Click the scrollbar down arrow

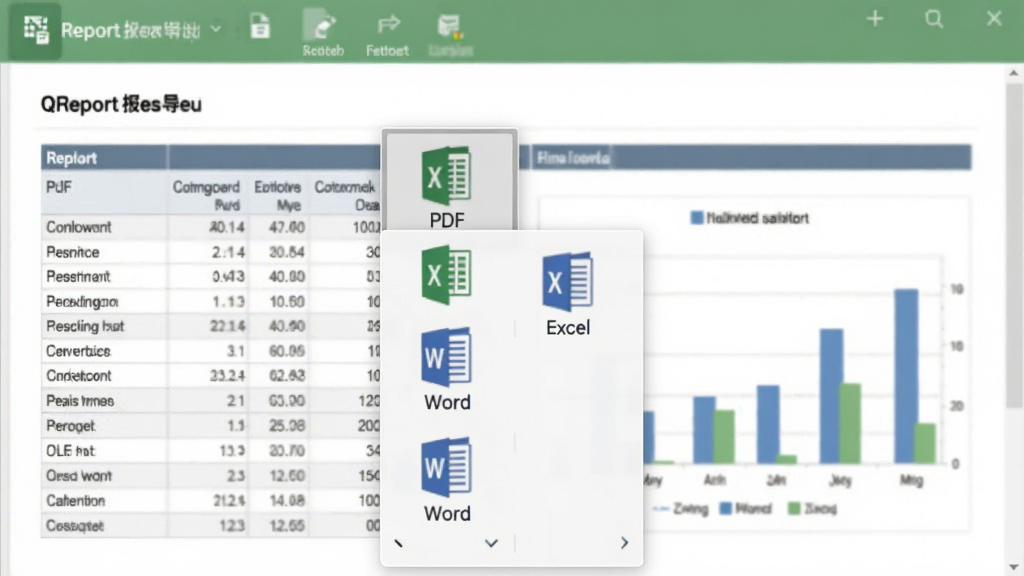point(1014,567)
